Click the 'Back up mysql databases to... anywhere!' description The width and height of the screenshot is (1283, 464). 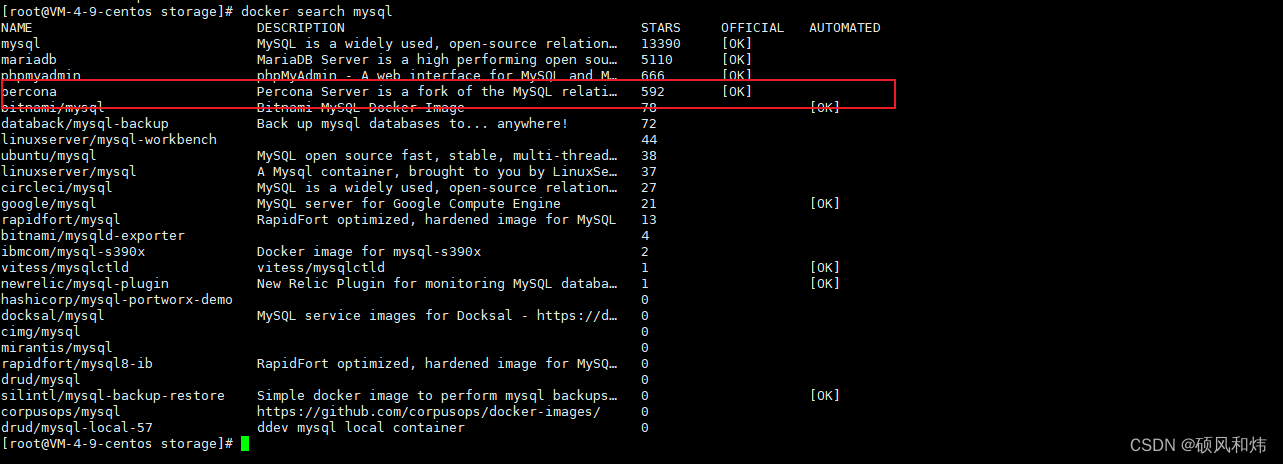pyautogui.click(x=413, y=124)
